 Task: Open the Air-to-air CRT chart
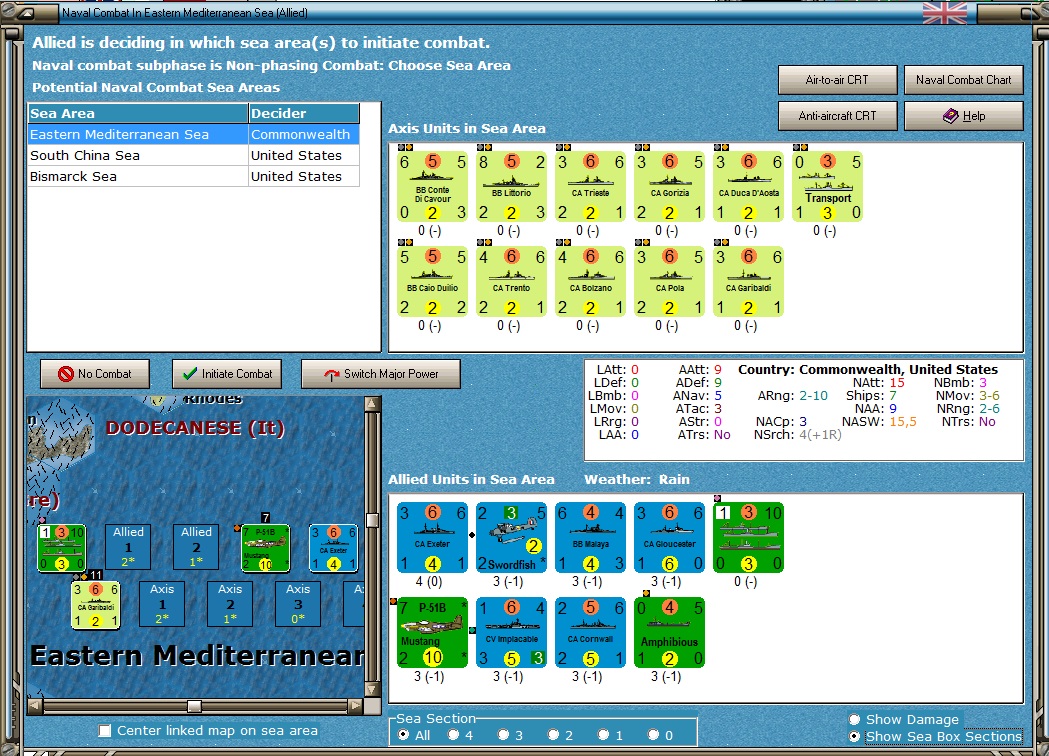[x=837, y=80]
